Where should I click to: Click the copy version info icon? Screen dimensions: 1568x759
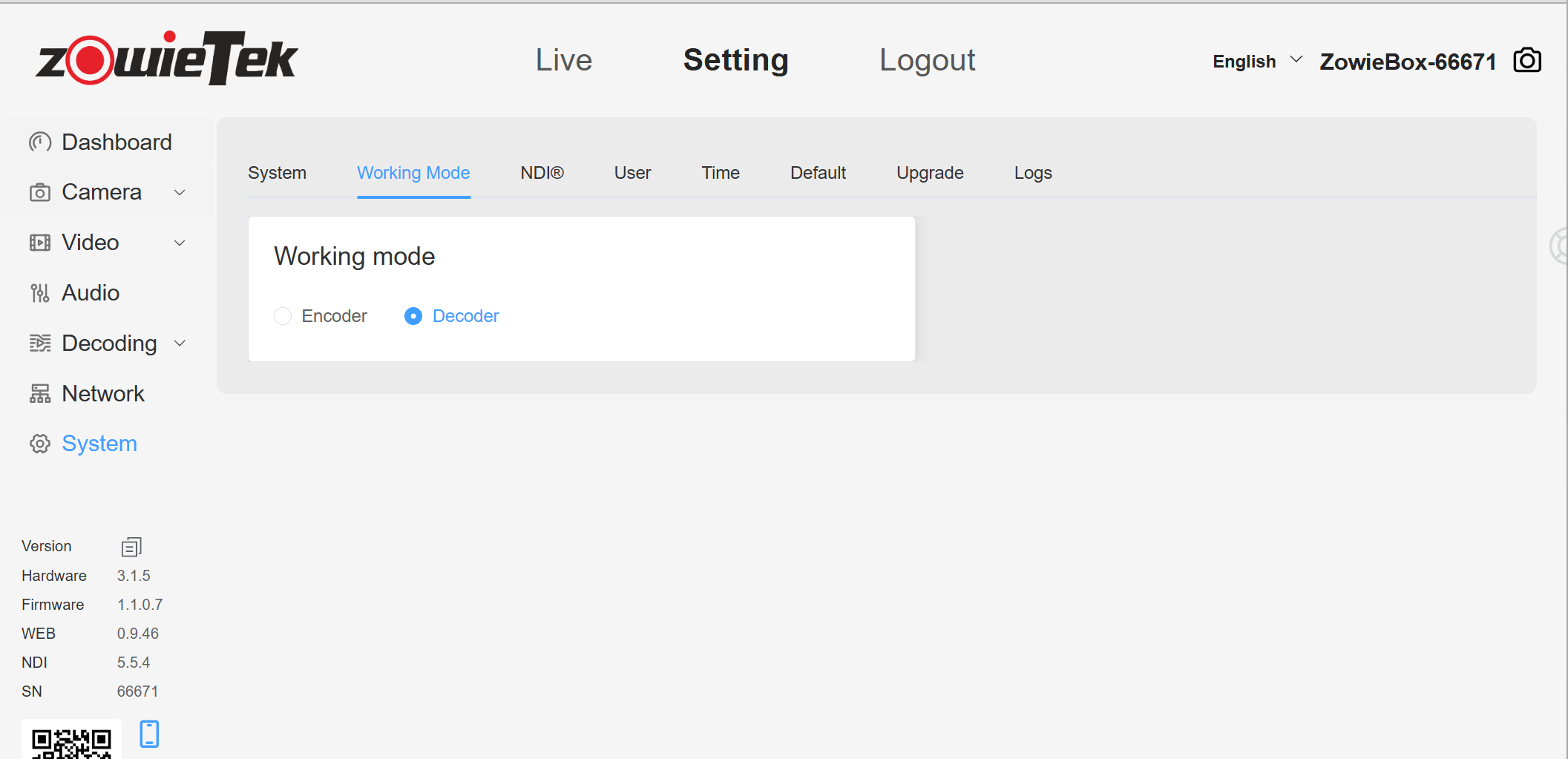[x=131, y=547]
